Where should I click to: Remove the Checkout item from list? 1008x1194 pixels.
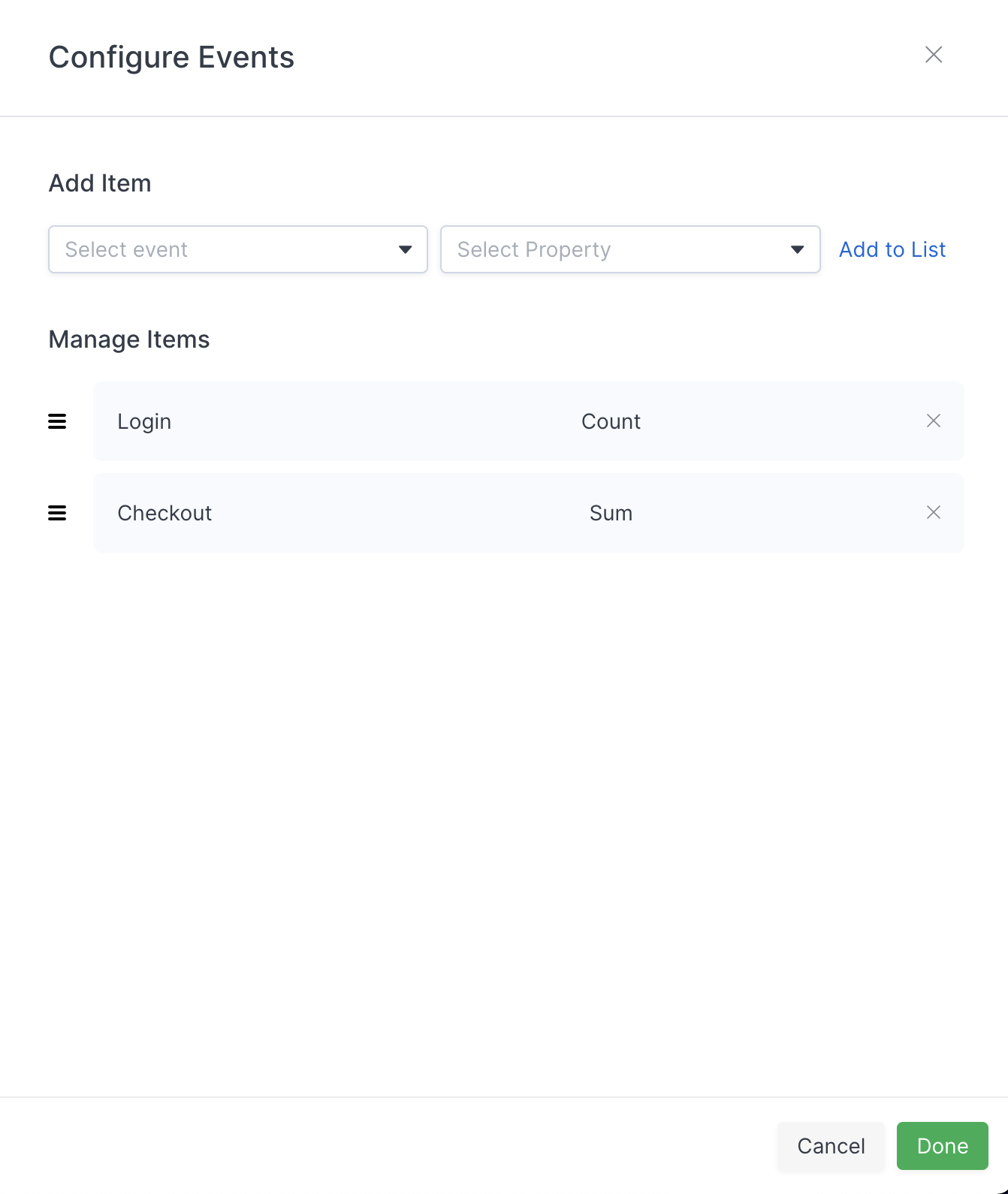(934, 513)
